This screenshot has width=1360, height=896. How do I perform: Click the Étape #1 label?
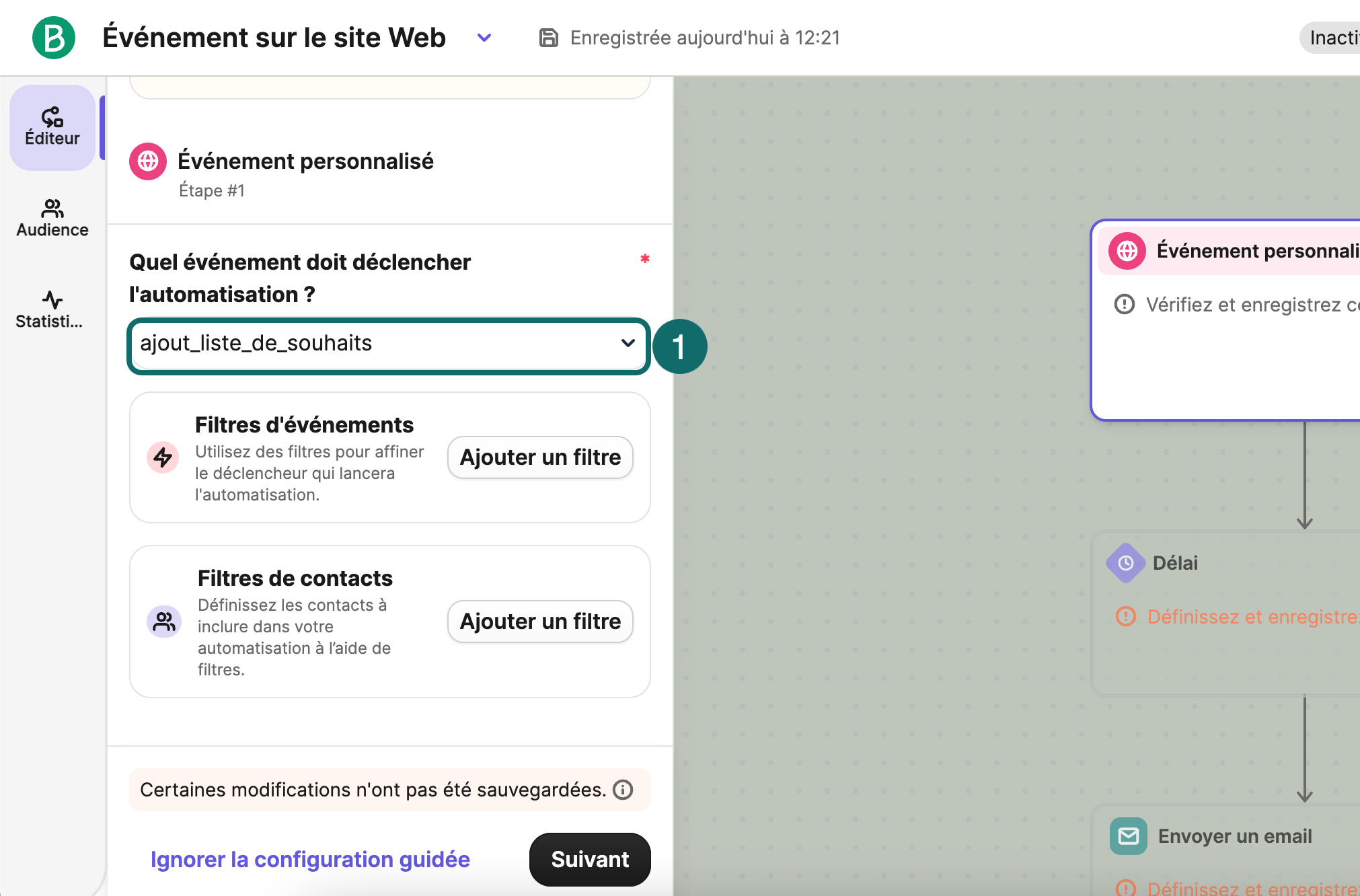coord(212,191)
